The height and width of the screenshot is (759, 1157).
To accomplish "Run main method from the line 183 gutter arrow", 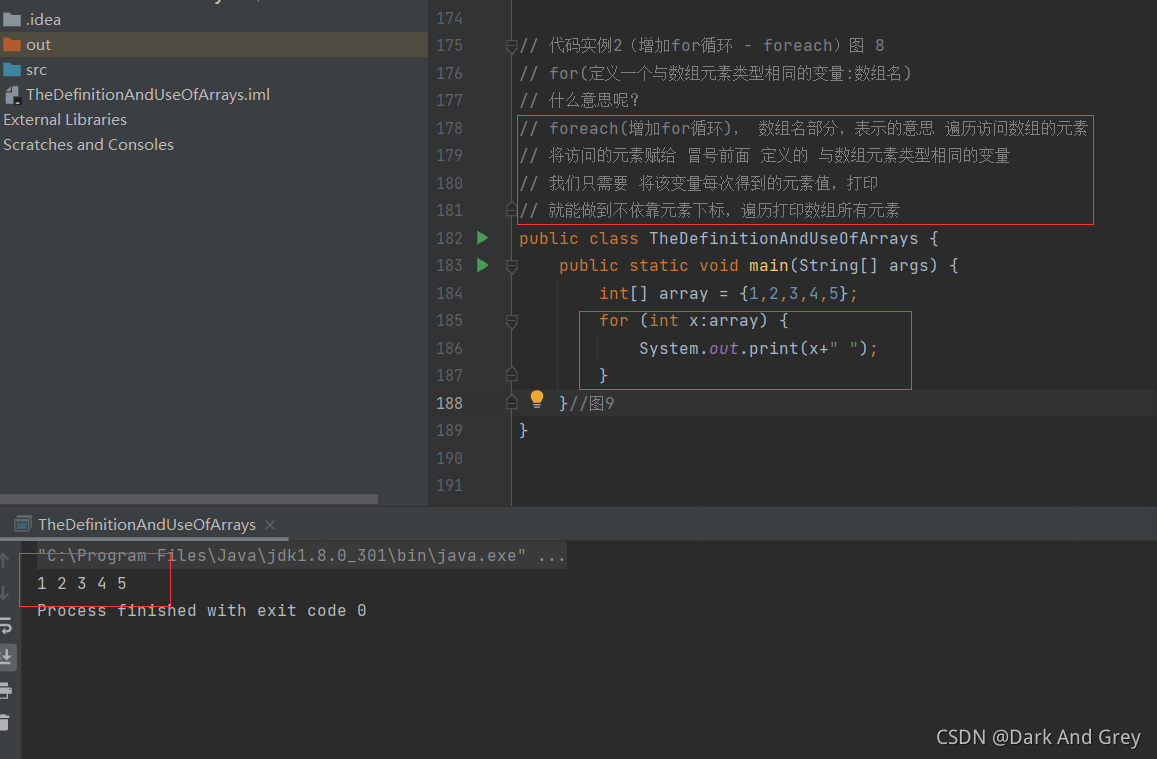I will click(483, 265).
